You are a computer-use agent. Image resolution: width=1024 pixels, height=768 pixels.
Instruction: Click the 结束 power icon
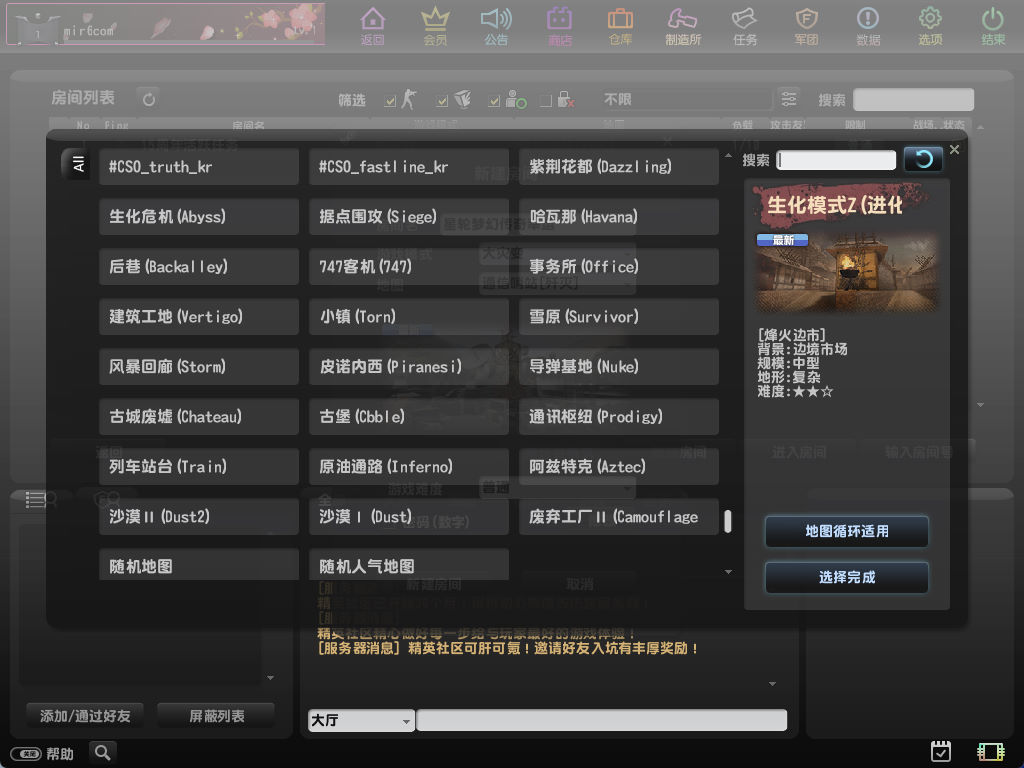pyautogui.click(x=993, y=26)
